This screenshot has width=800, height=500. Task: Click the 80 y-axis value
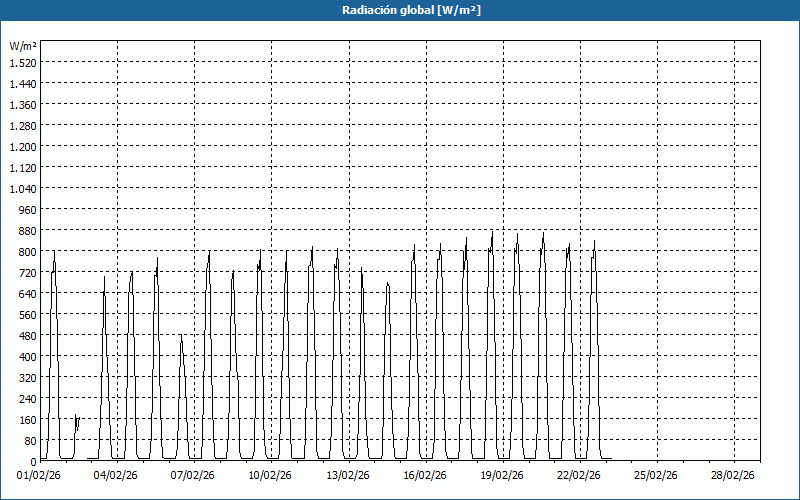(x=29, y=441)
